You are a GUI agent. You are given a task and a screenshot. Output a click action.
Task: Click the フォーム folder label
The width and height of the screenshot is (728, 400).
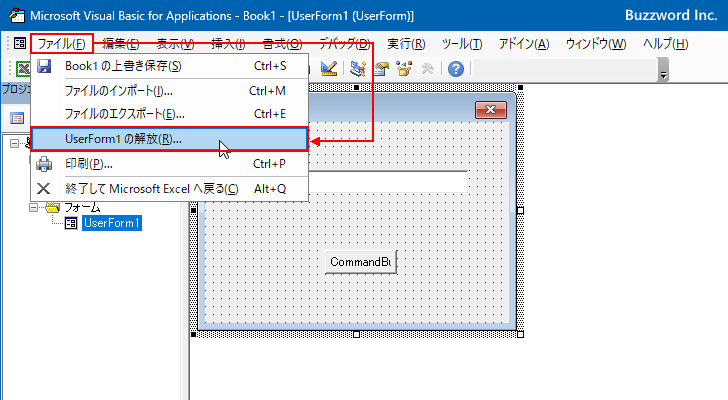coord(82,207)
